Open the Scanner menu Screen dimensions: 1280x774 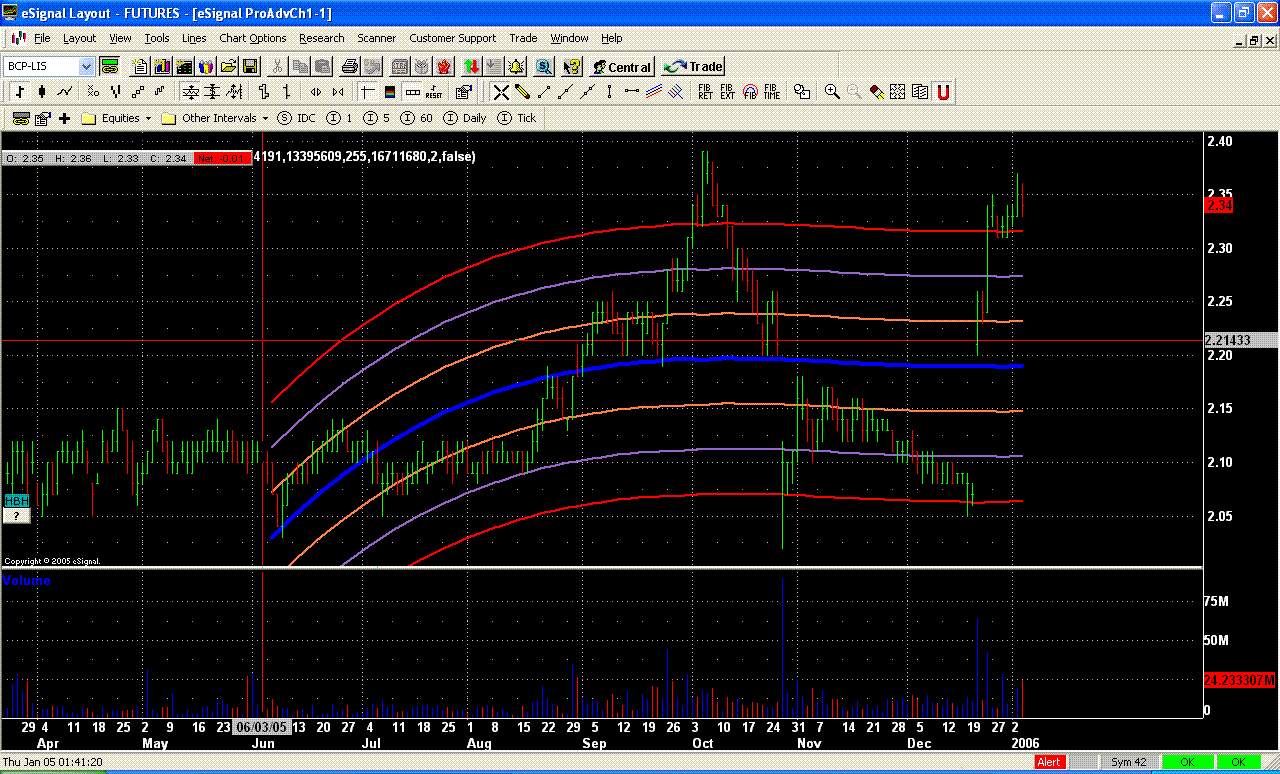[x=377, y=38]
